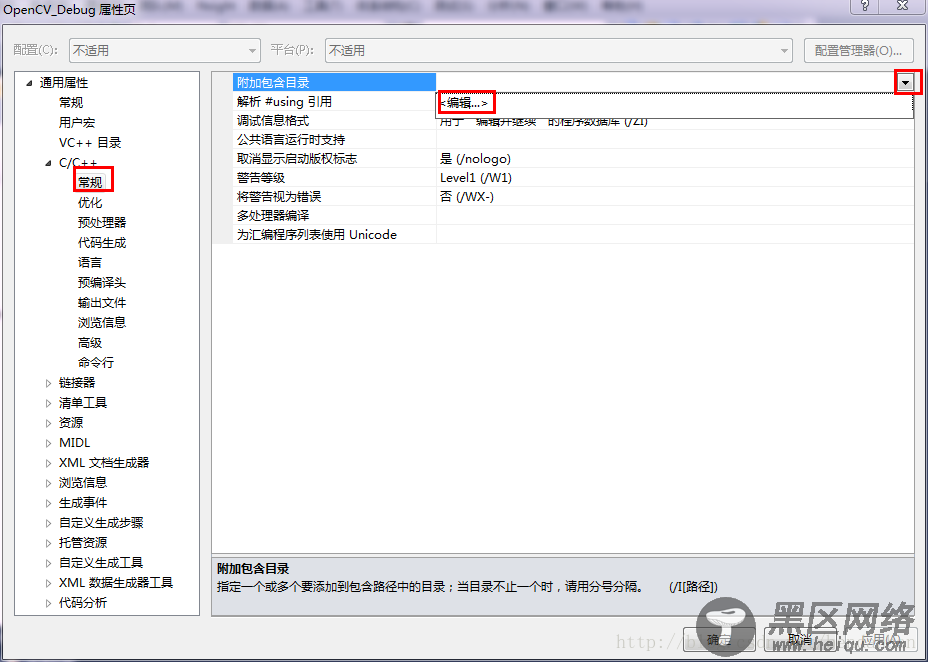928x662 pixels.
Task: Expand the 托管资源 node
Action: [49, 543]
